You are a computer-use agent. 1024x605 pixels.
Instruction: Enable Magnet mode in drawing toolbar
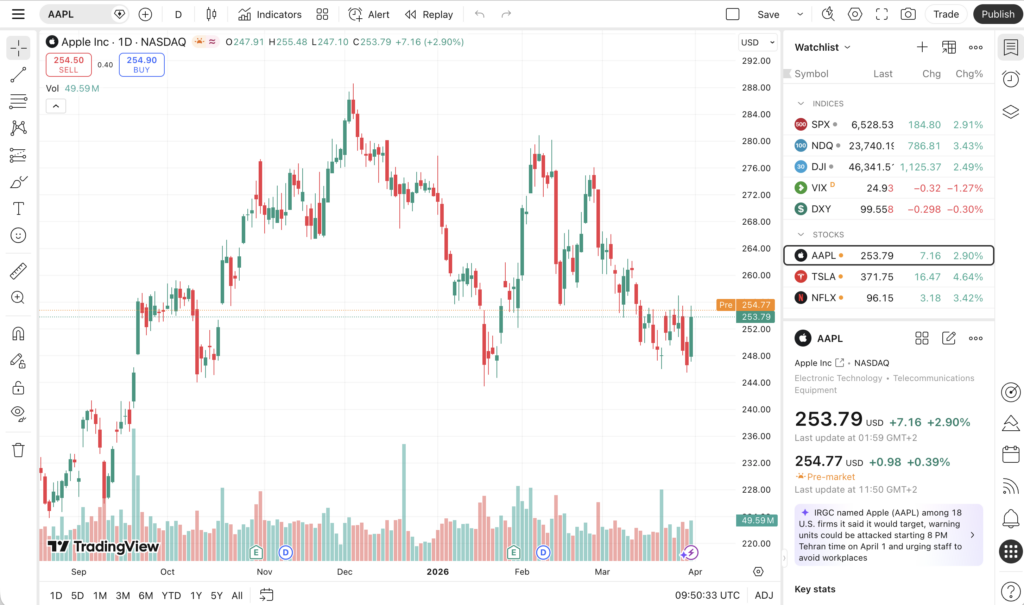click(18, 332)
